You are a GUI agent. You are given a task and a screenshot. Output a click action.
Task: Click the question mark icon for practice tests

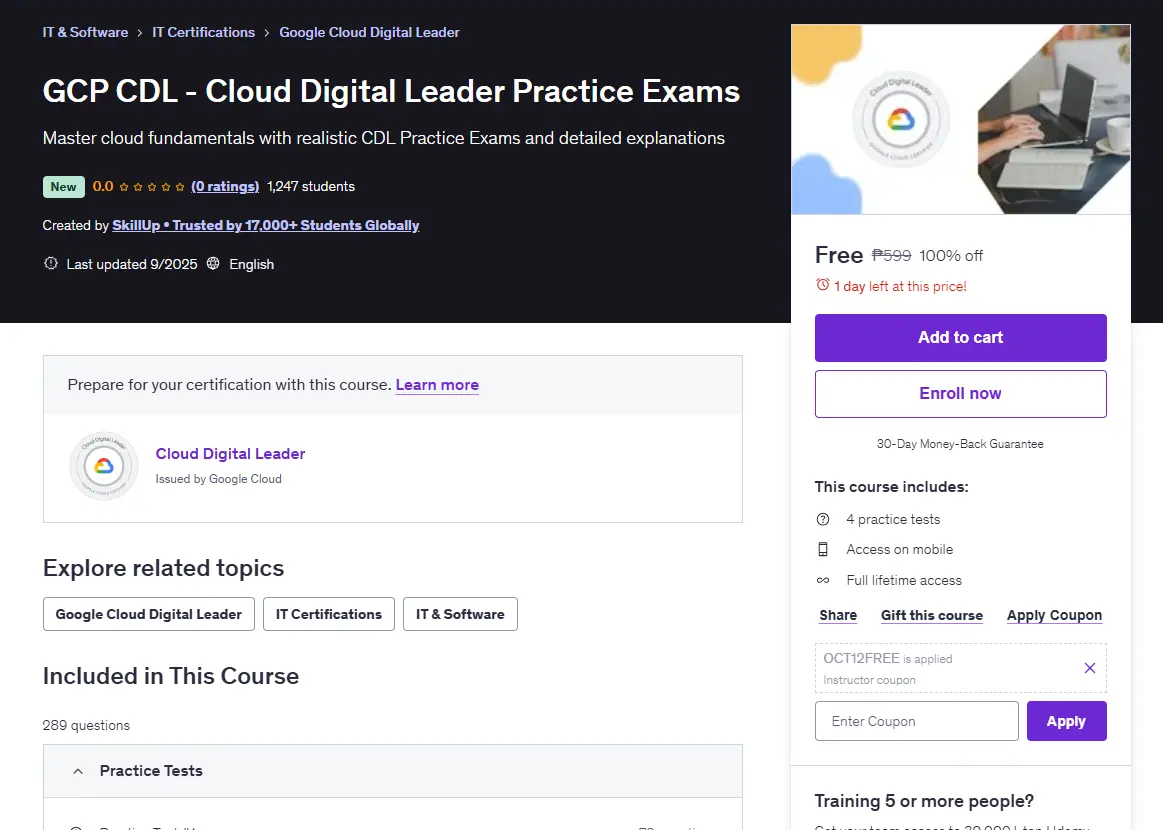(x=823, y=519)
